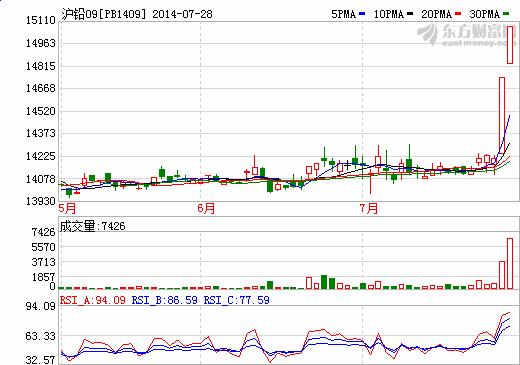Click the tallest red volume bar

[x=510, y=263]
